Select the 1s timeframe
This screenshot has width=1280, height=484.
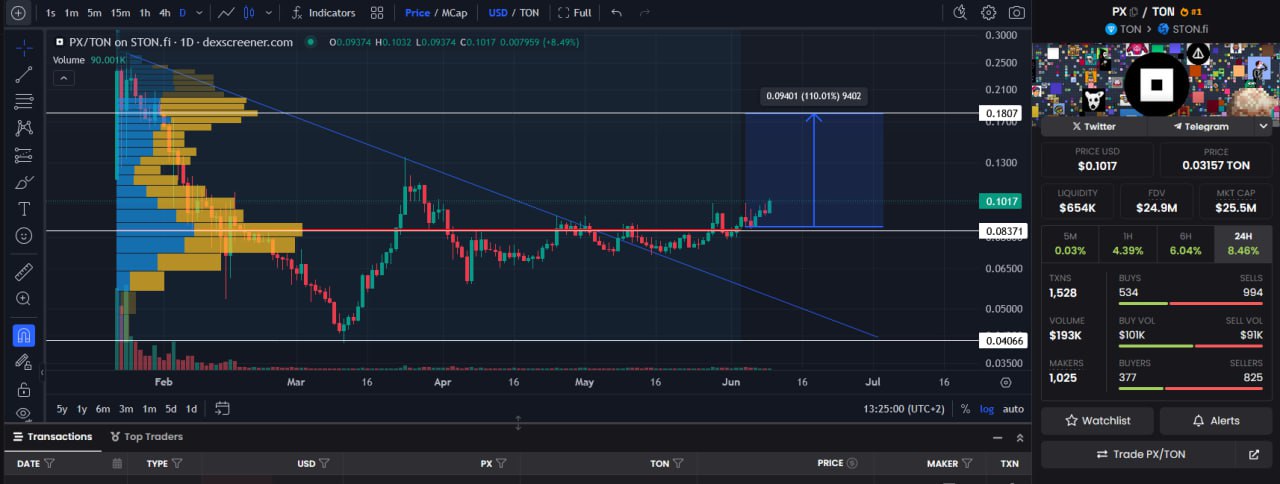(x=51, y=13)
